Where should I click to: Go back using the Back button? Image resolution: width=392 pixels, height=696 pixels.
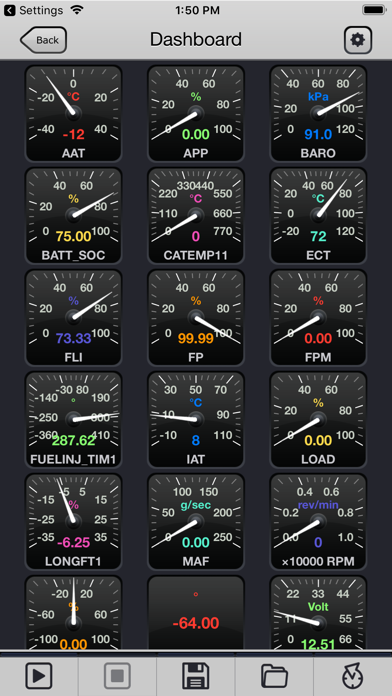pyautogui.click(x=44, y=40)
